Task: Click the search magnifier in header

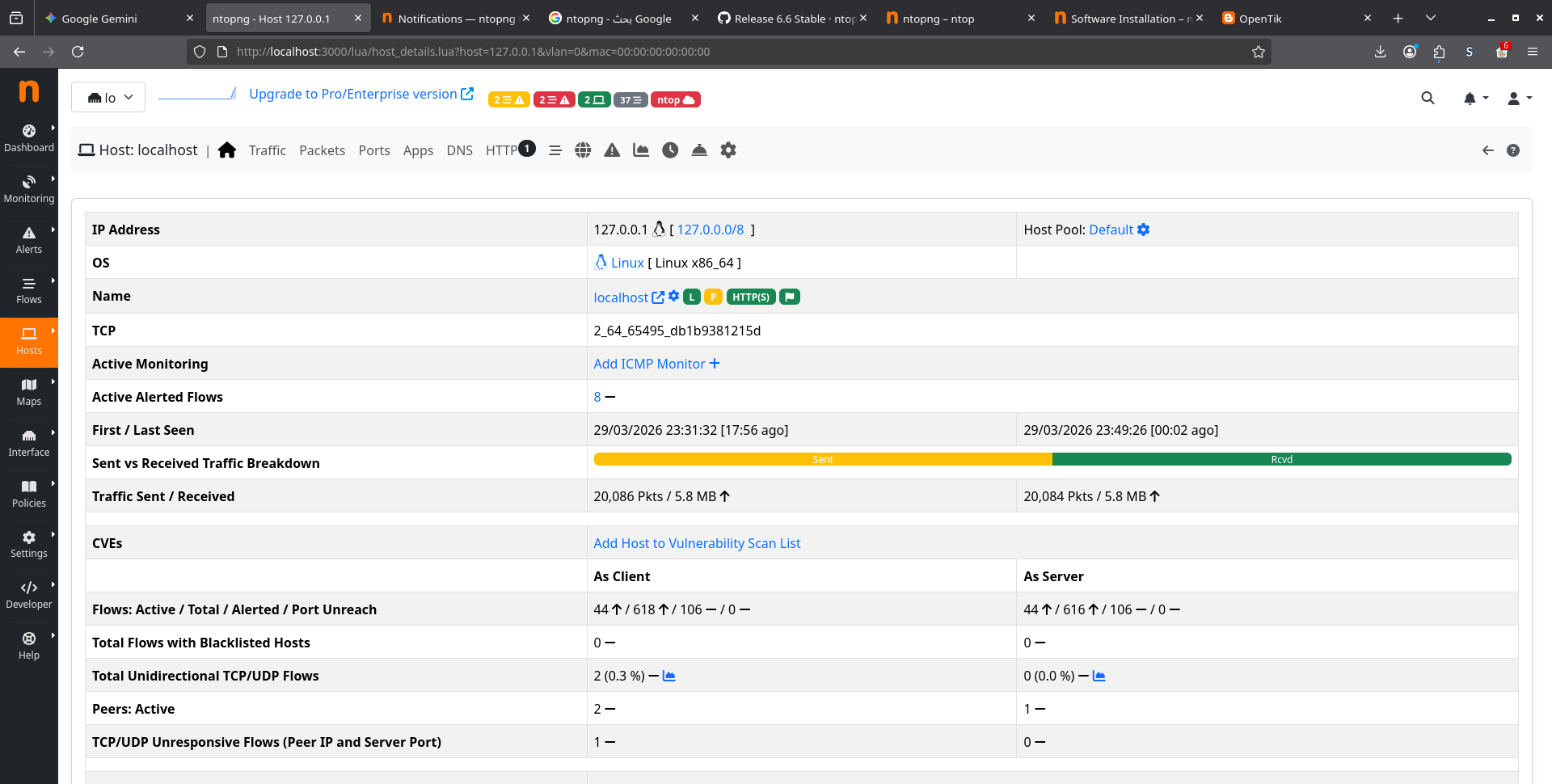Action: (x=1428, y=98)
